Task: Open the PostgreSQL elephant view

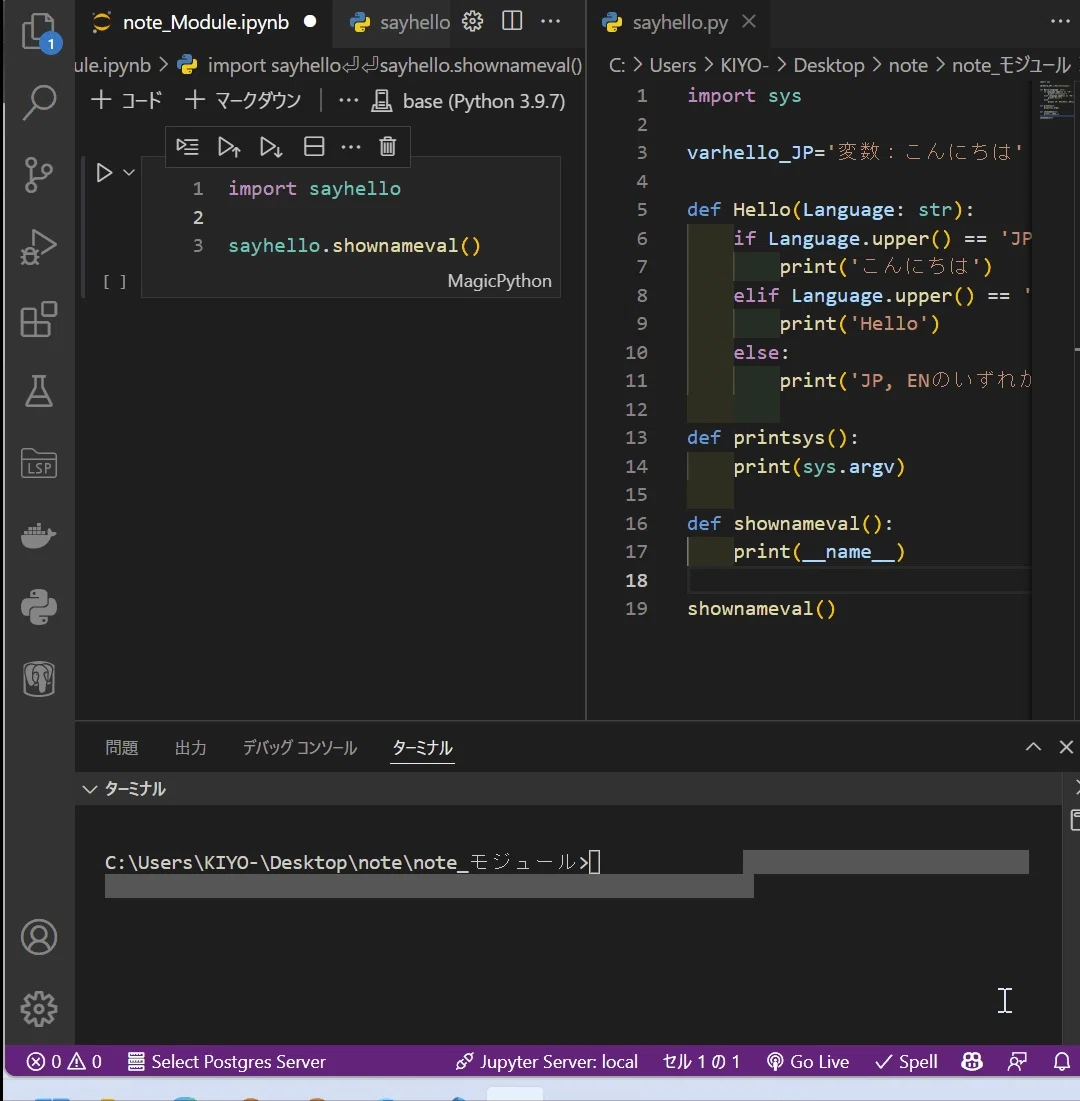Action: click(39, 679)
